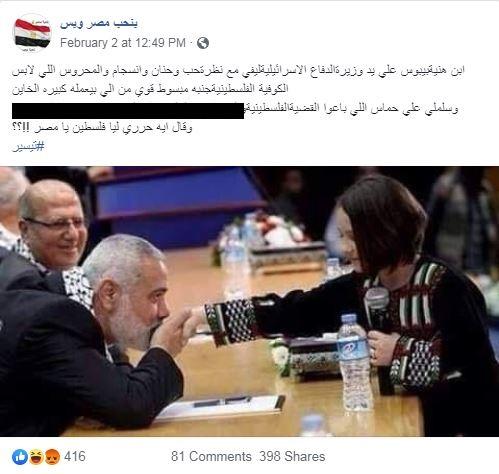Click the globe public audience icon
Image resolution: width=499 pixels, height=474 pixels.
203,43
